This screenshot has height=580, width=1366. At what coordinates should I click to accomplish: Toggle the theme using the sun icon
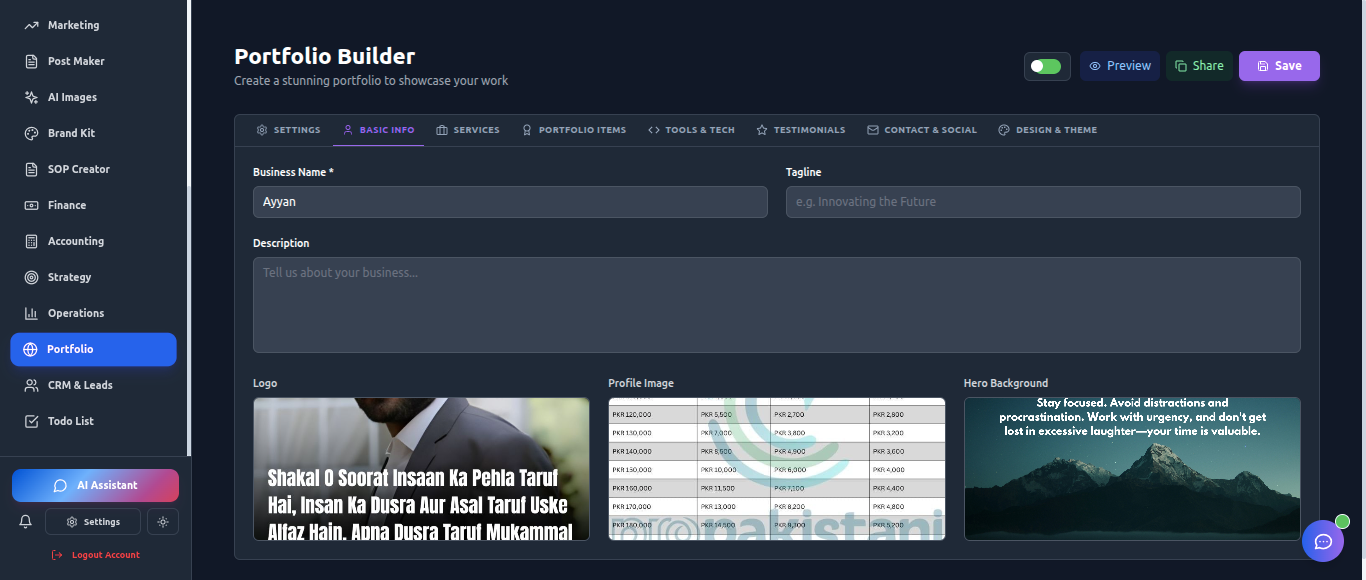tap(162, 521)
